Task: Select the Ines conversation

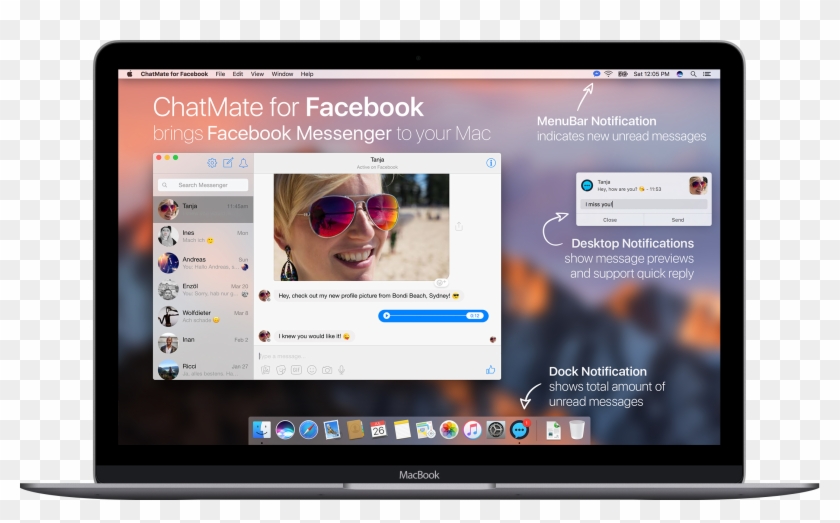Action: (x=203, y=236)
